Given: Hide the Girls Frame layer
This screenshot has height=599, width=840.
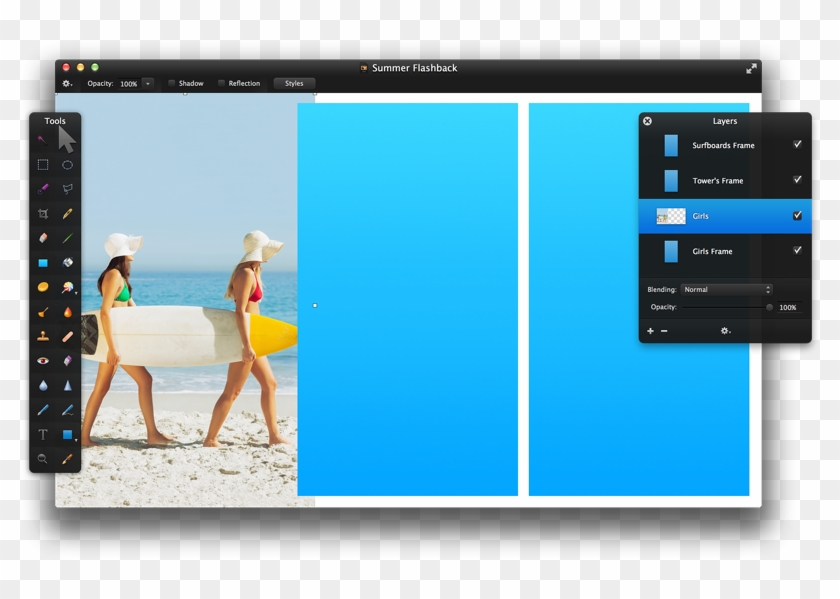Looking at the screenshot, I should pyautogui.click(x=797, y=251).
